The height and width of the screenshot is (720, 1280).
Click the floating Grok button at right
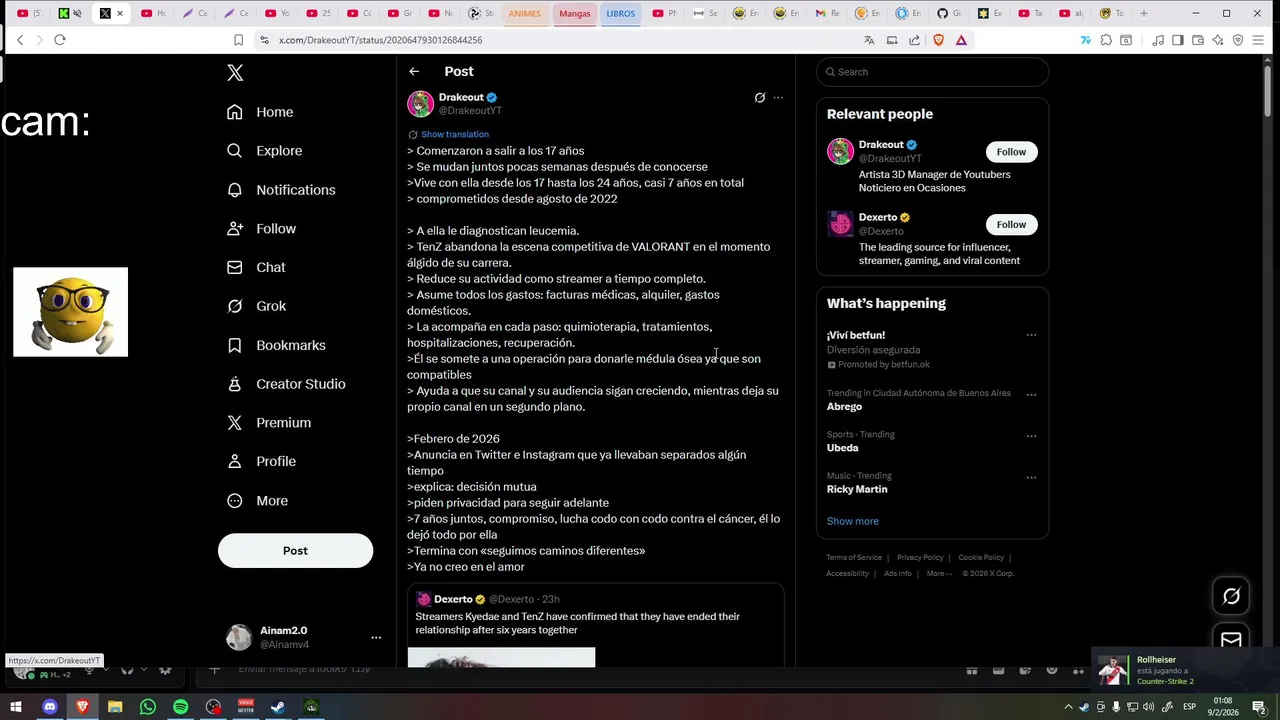[x=1231, y=596]
